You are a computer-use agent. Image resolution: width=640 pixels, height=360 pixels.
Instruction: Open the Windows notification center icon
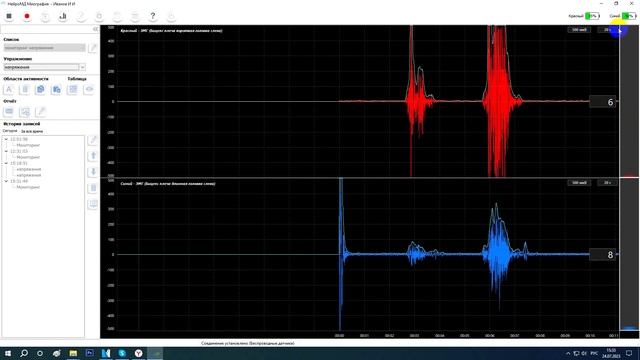[x=629, y=353]
